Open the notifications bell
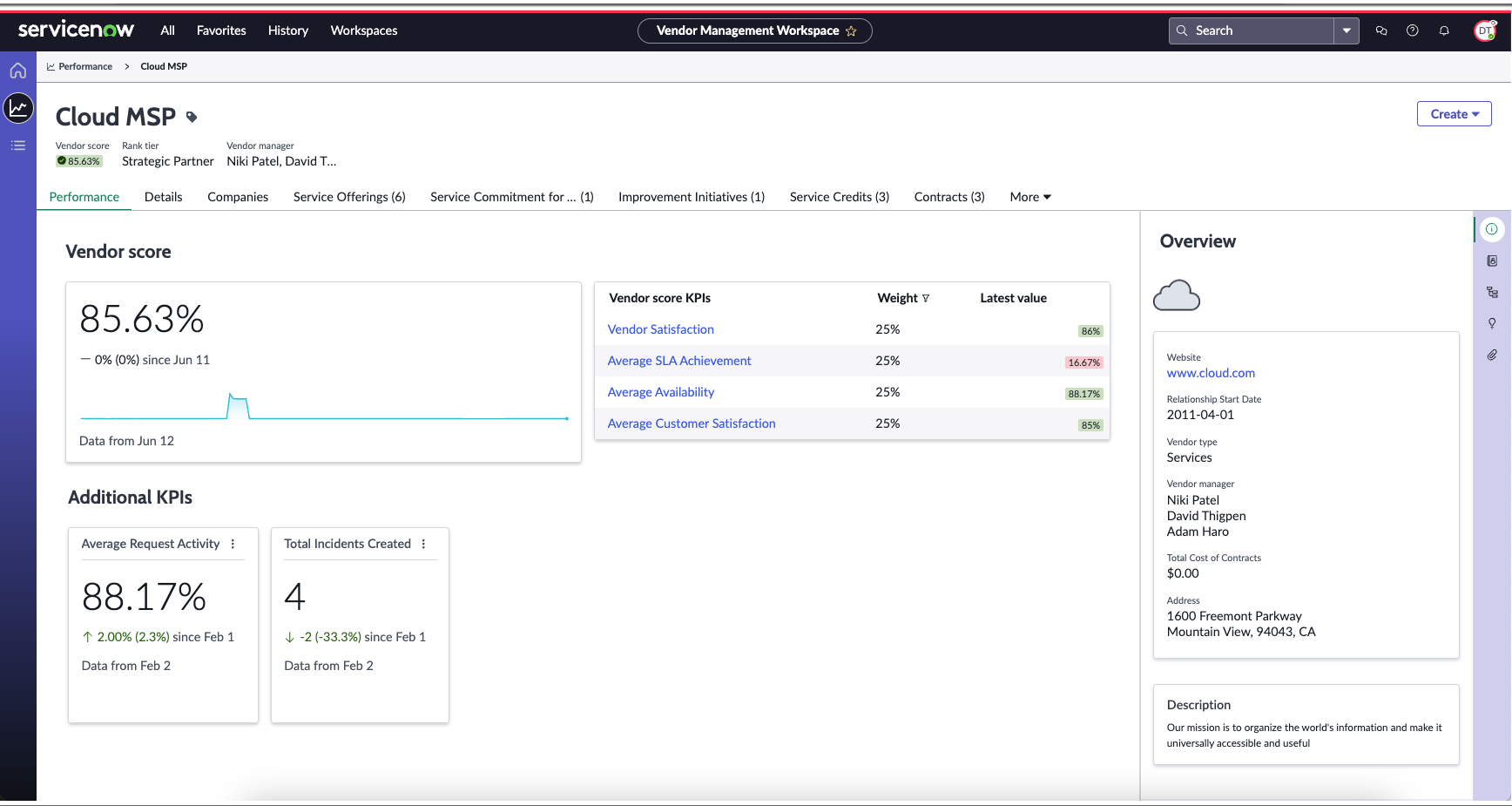 click(1444, 30)
